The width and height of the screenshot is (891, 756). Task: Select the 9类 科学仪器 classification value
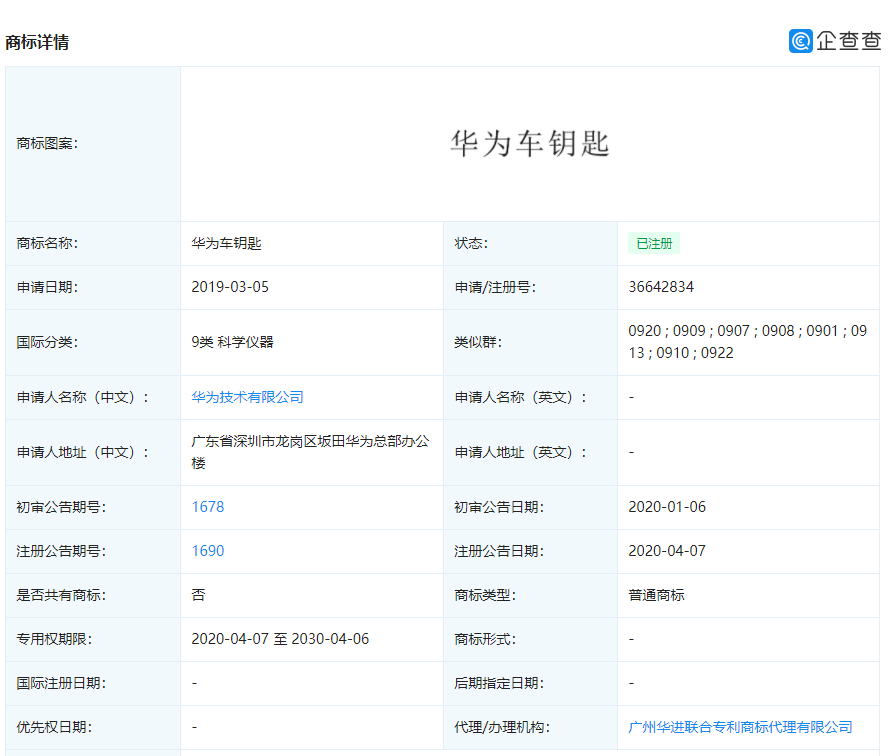[x=232, y=342]
